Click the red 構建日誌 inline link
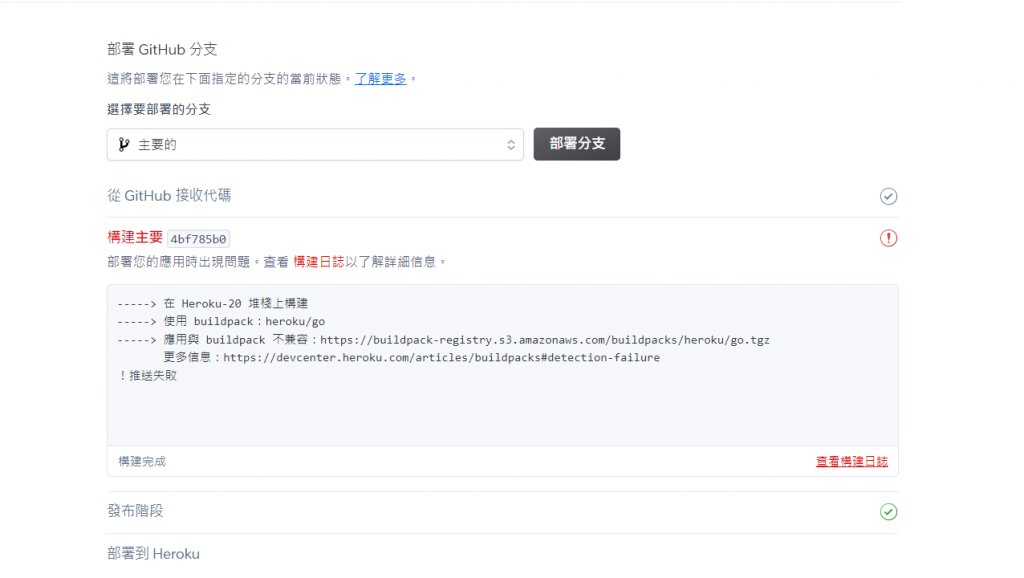Screen dimensions: 1024x578 point(319,262)
